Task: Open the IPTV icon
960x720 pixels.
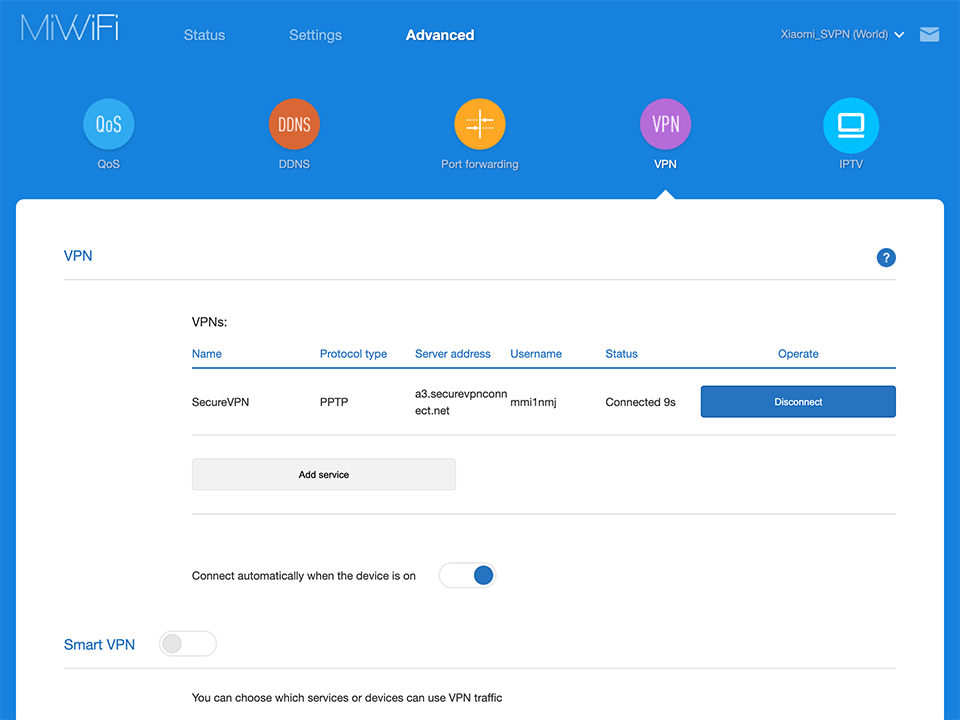Action: (x=851, y=125)
